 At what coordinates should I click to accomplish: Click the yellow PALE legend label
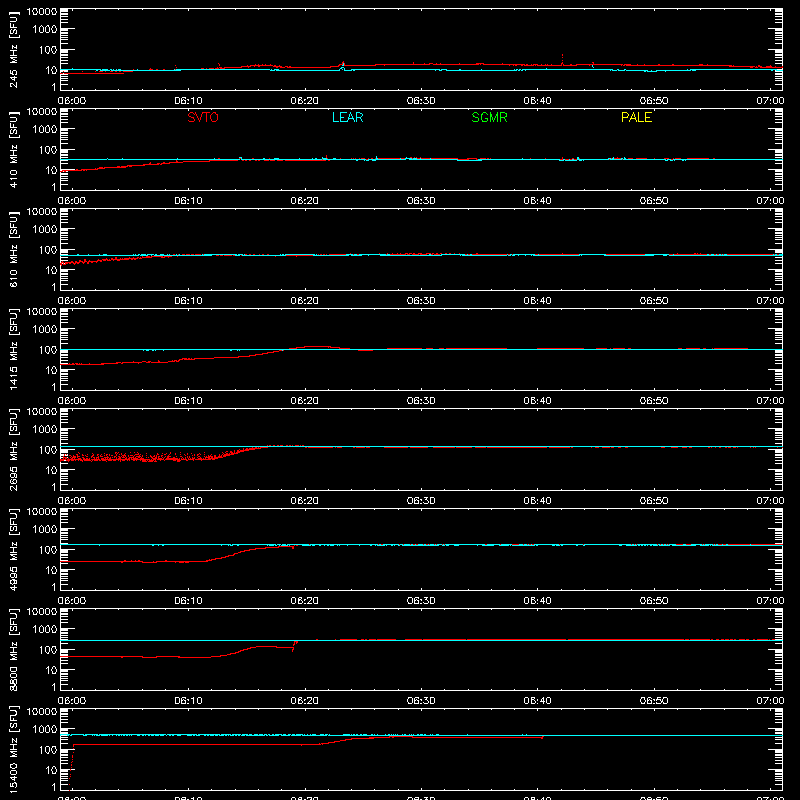tap(636, 117)
